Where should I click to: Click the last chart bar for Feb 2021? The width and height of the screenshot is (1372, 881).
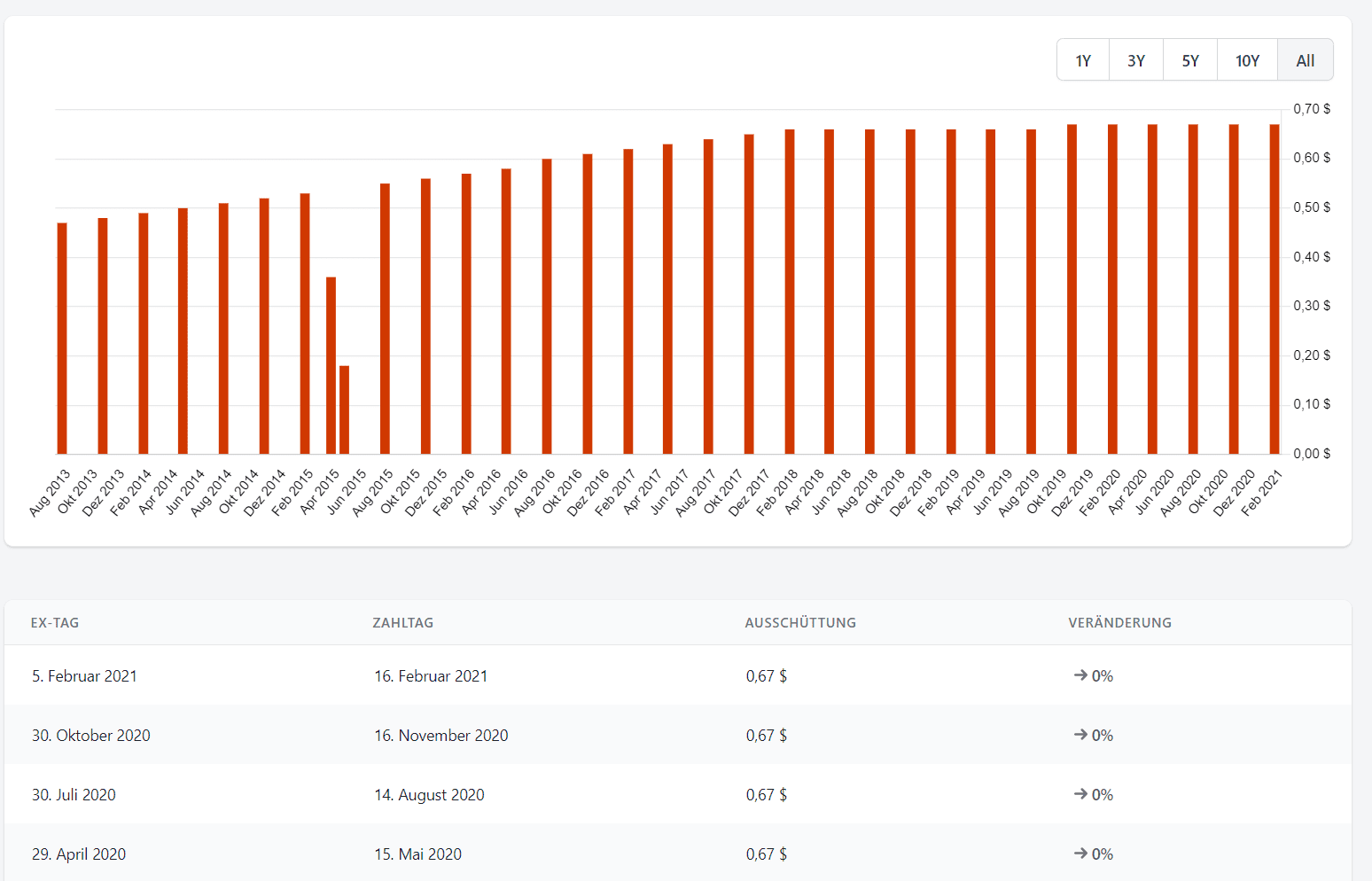1275,289
